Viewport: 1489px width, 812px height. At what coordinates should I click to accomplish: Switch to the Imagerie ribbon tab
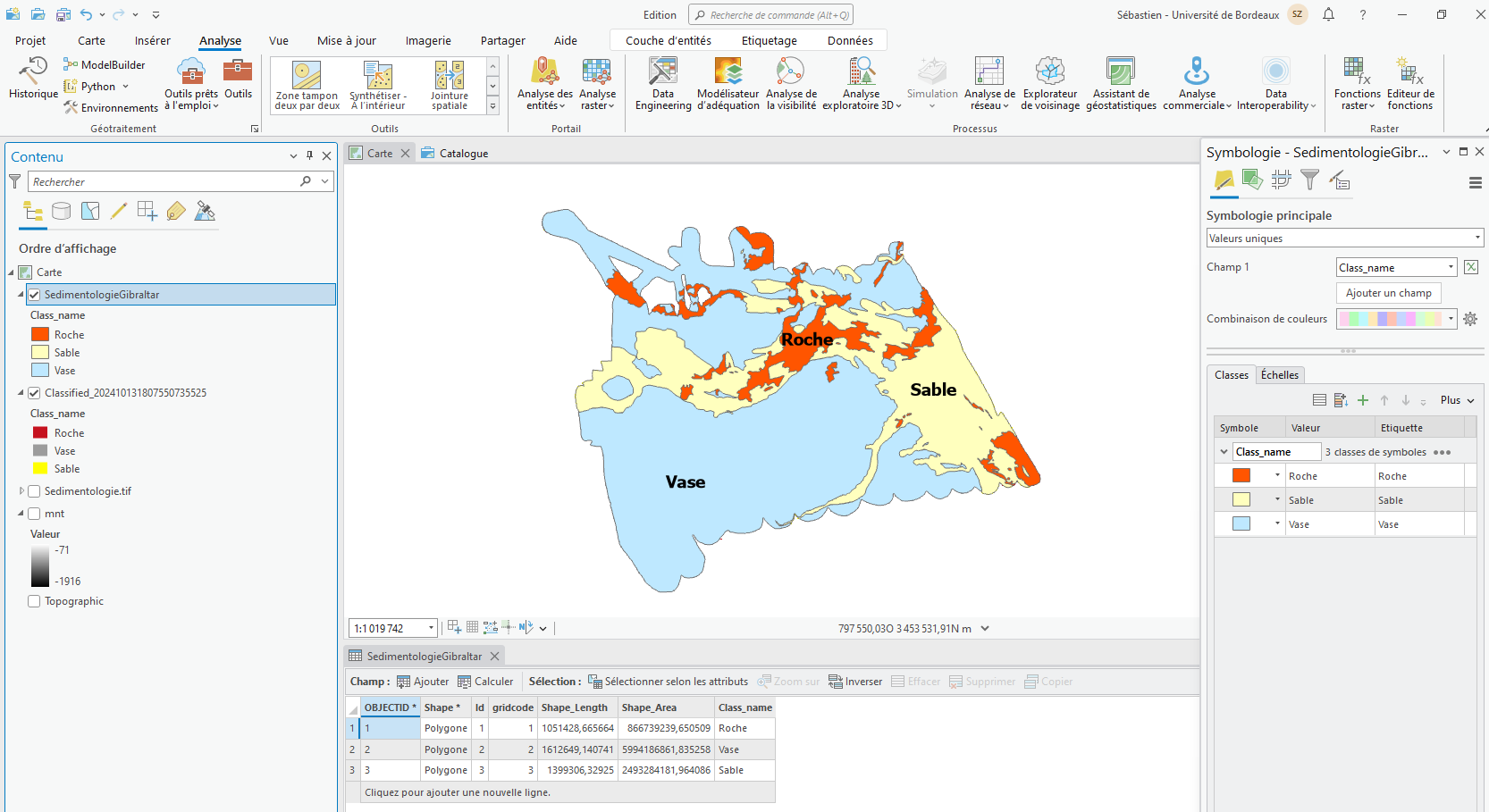point(427,41)
